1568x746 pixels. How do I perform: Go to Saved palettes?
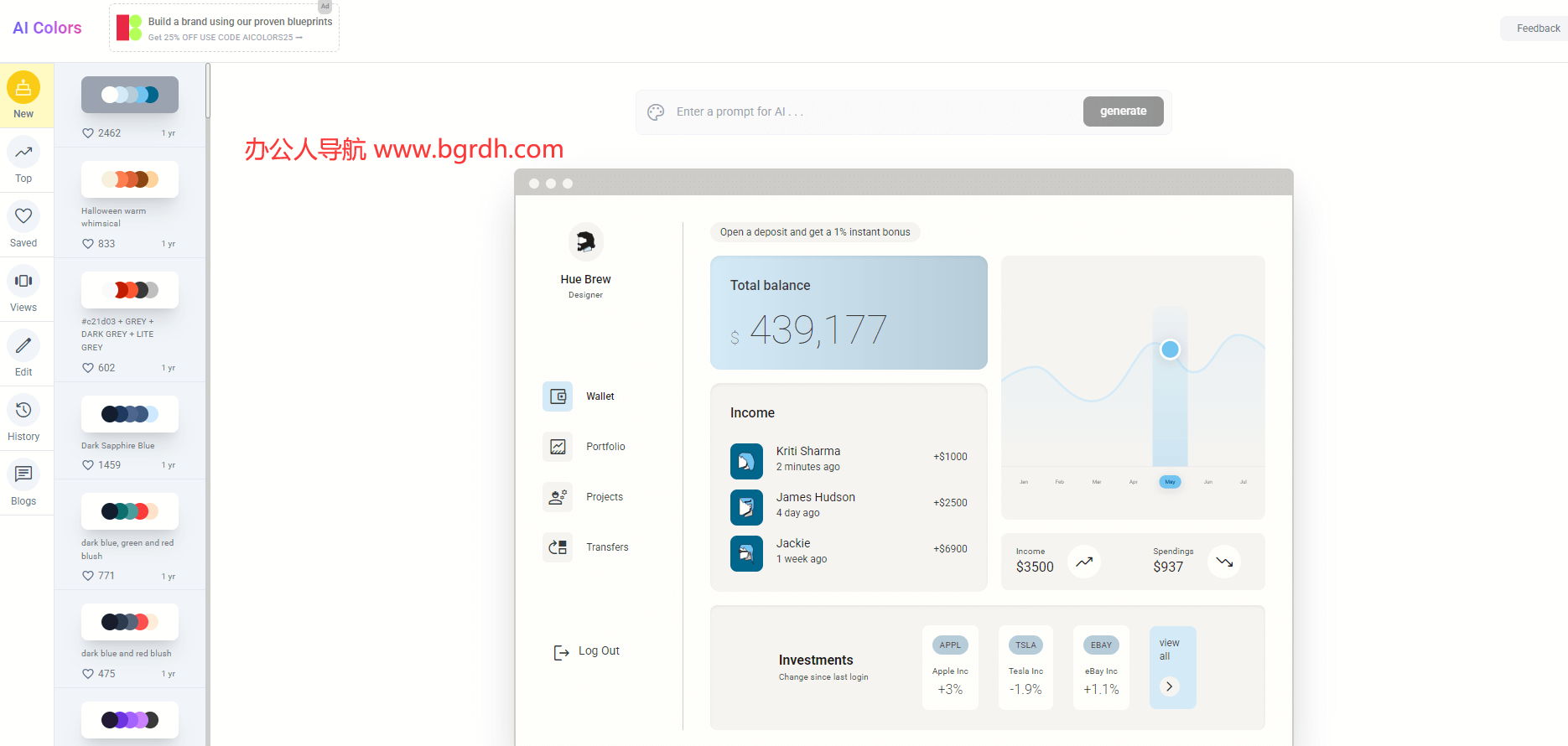(23, 225)
